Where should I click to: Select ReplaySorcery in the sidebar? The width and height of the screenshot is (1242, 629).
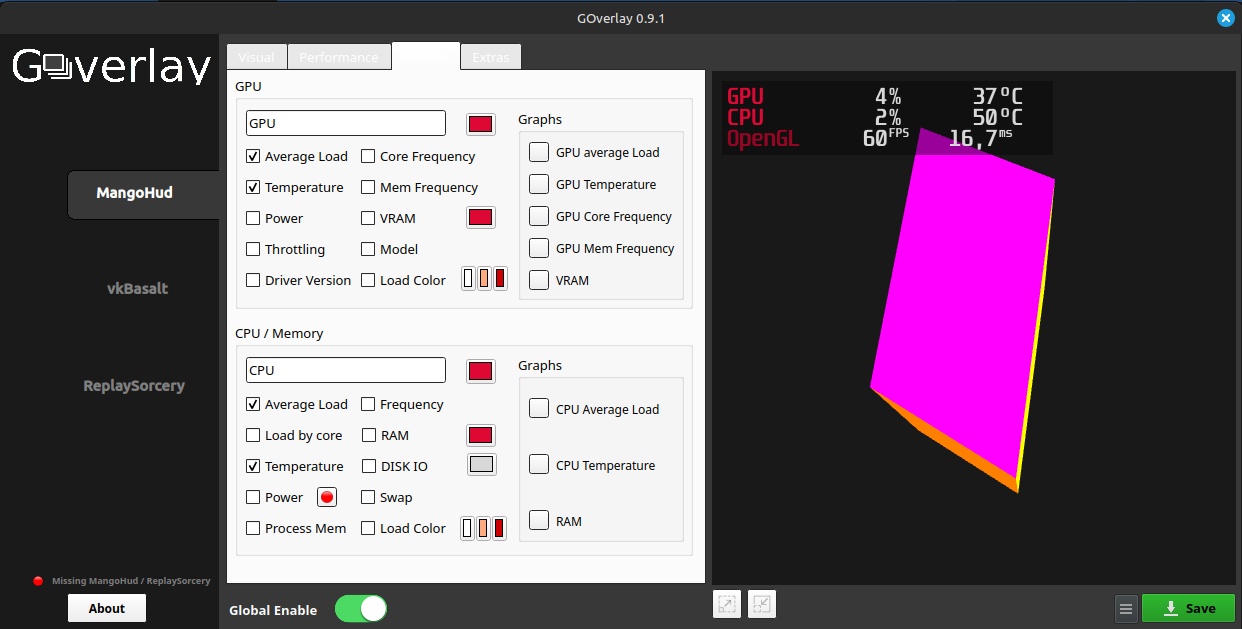[x=134, y=385]
